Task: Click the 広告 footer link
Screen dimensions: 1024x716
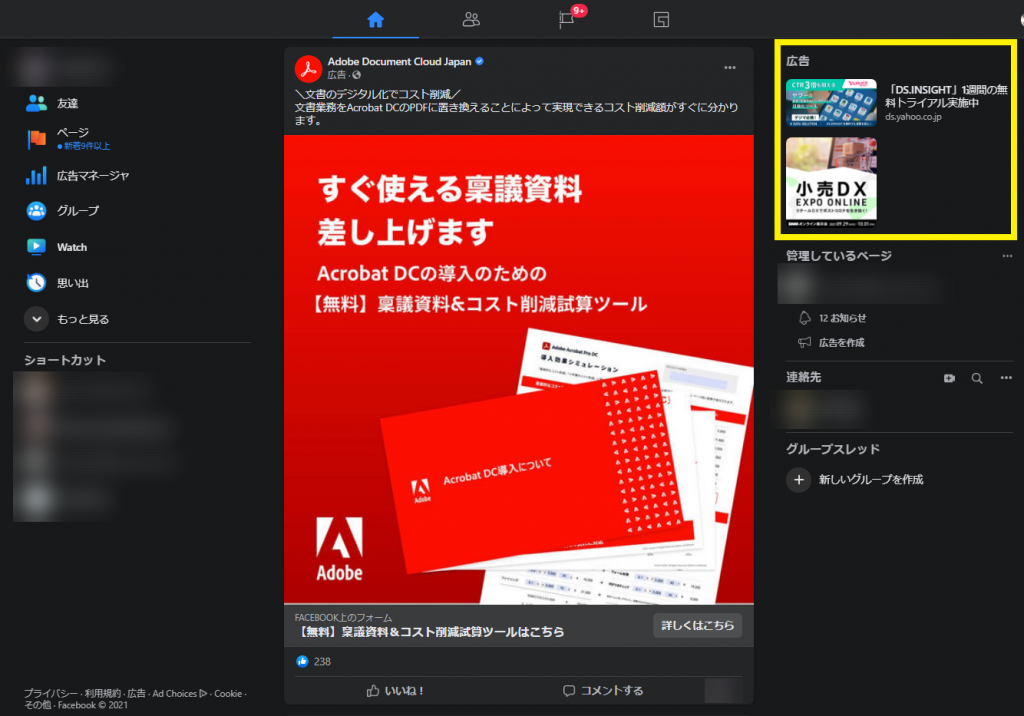Action: pyautogui.click(x=136, y=693)
